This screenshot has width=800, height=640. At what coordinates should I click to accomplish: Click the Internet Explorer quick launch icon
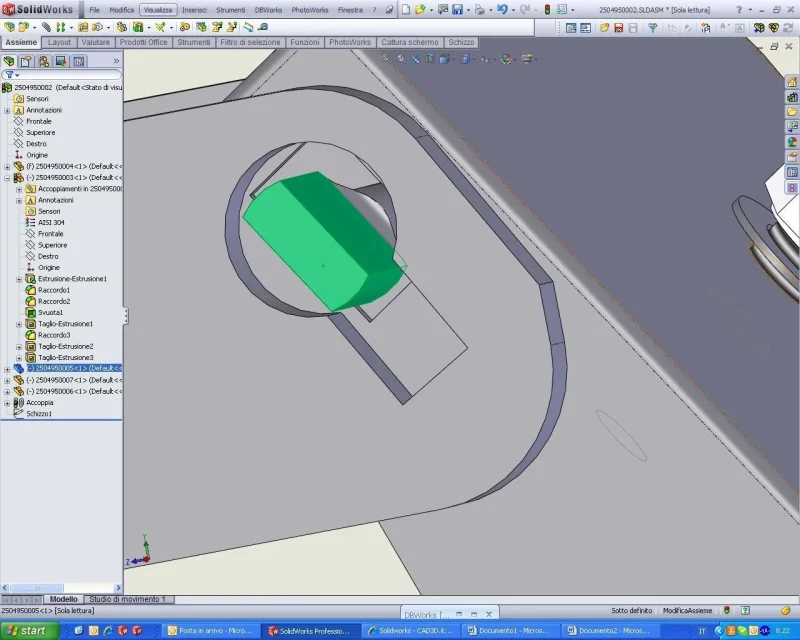[x=108, y=631]
